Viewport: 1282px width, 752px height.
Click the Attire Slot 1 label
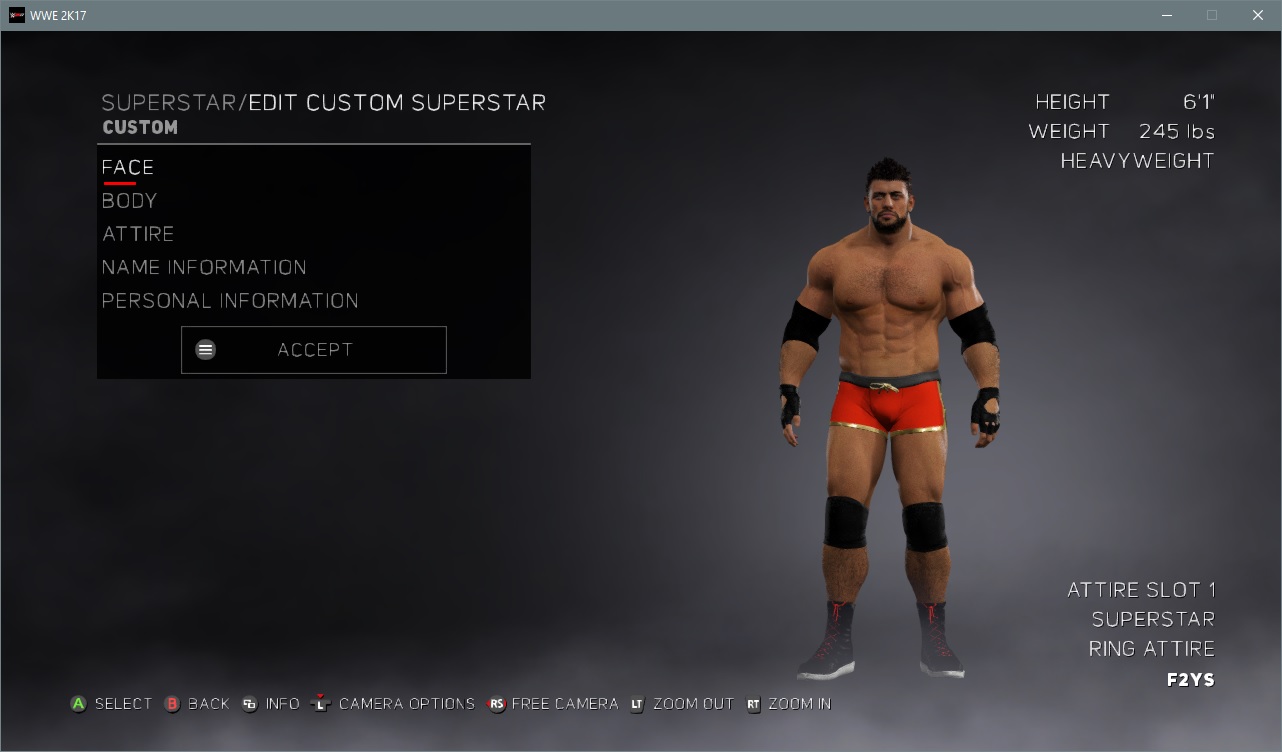click(1141, 590)
